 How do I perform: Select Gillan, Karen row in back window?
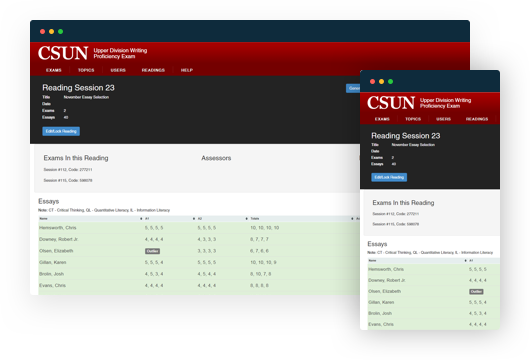pos(199,262)
